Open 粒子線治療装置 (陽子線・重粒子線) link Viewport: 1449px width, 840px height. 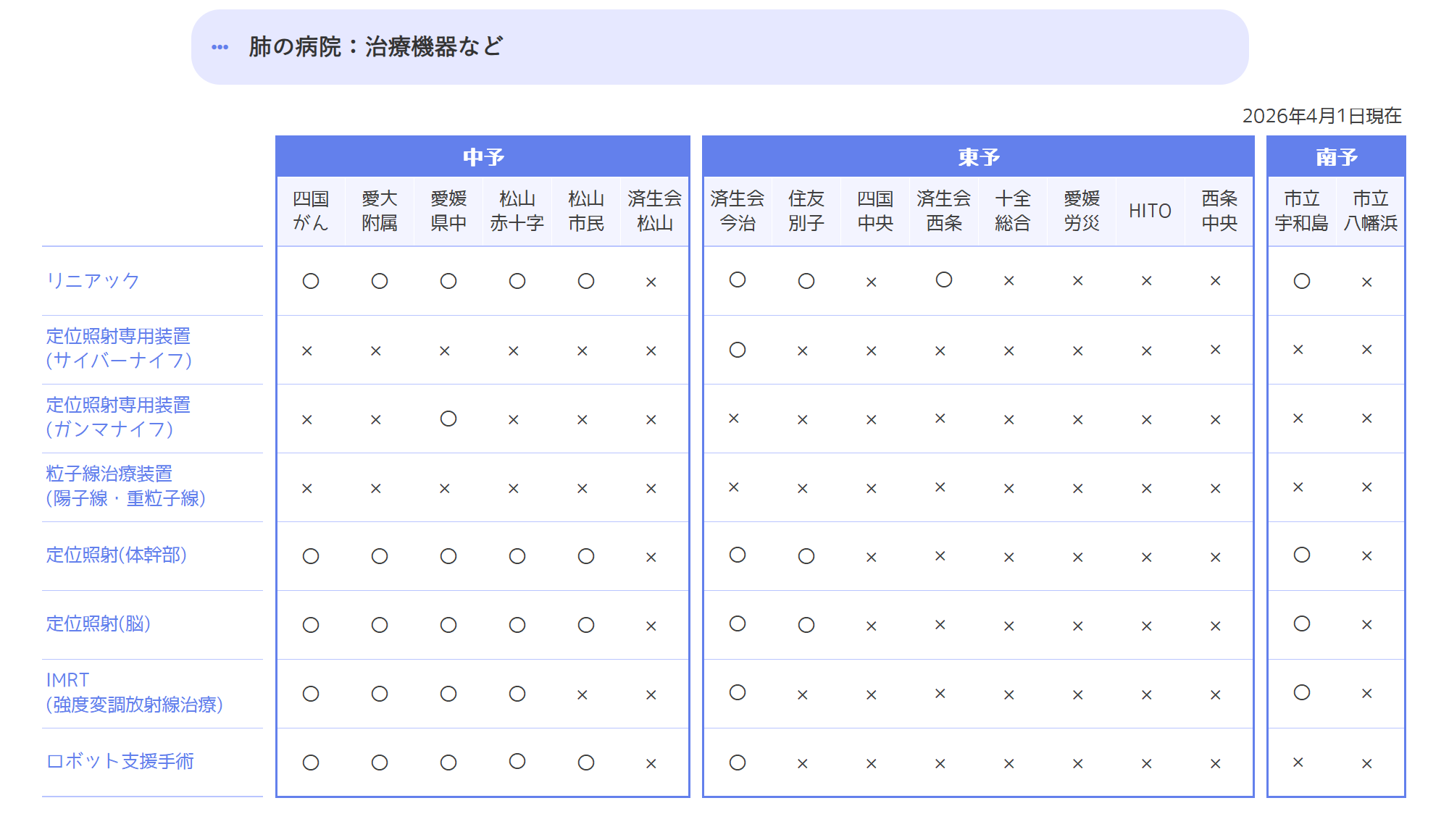pos(126,486)
